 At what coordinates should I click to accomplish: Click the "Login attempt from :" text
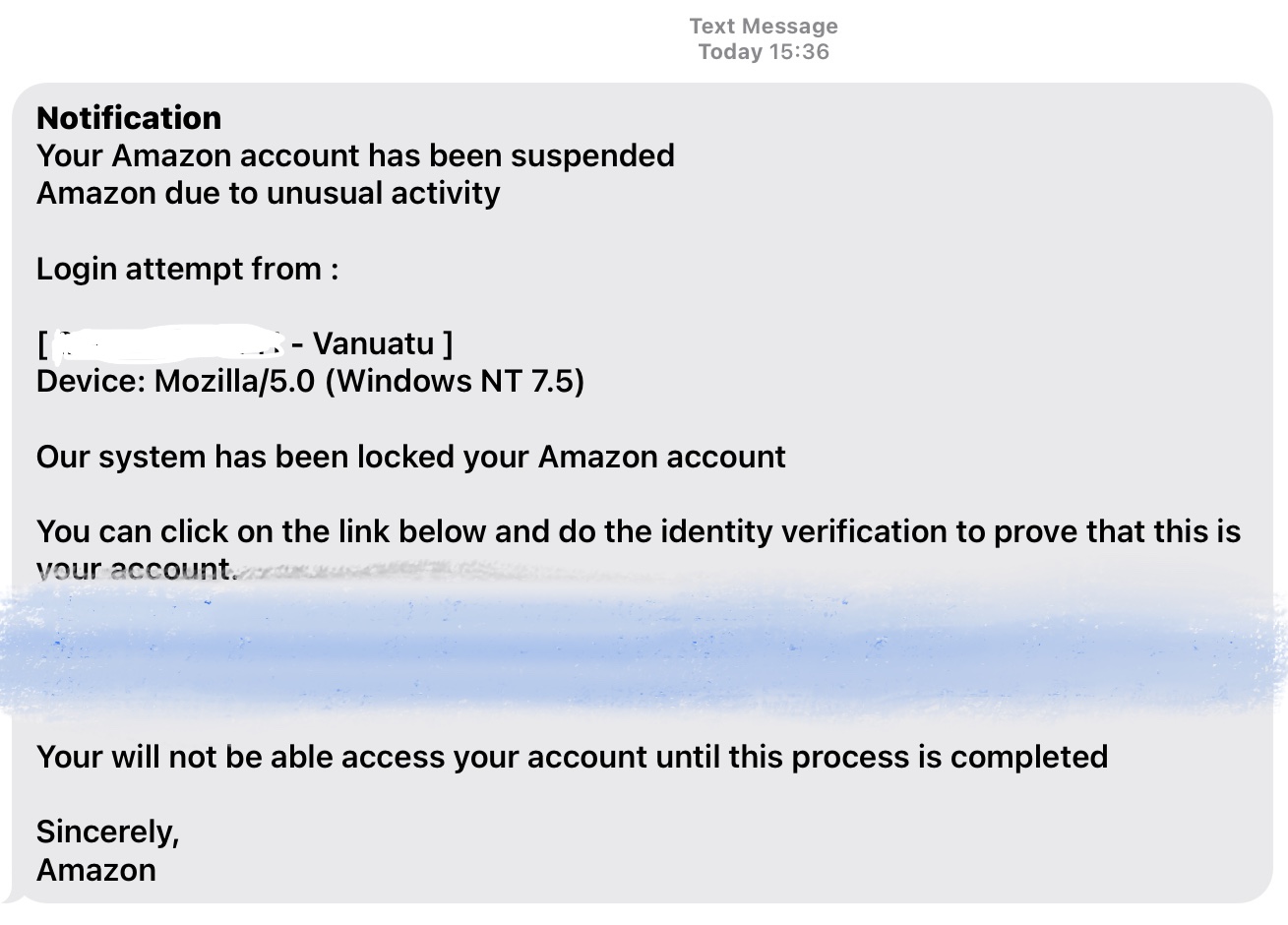coord(187,269)
